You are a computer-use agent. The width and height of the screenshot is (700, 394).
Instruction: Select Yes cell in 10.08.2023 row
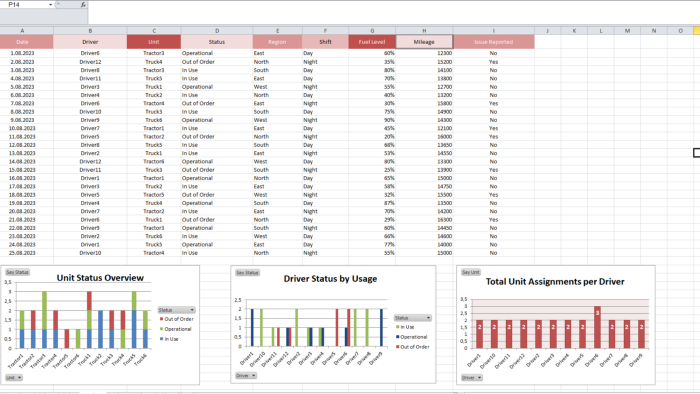coord(493,129)
